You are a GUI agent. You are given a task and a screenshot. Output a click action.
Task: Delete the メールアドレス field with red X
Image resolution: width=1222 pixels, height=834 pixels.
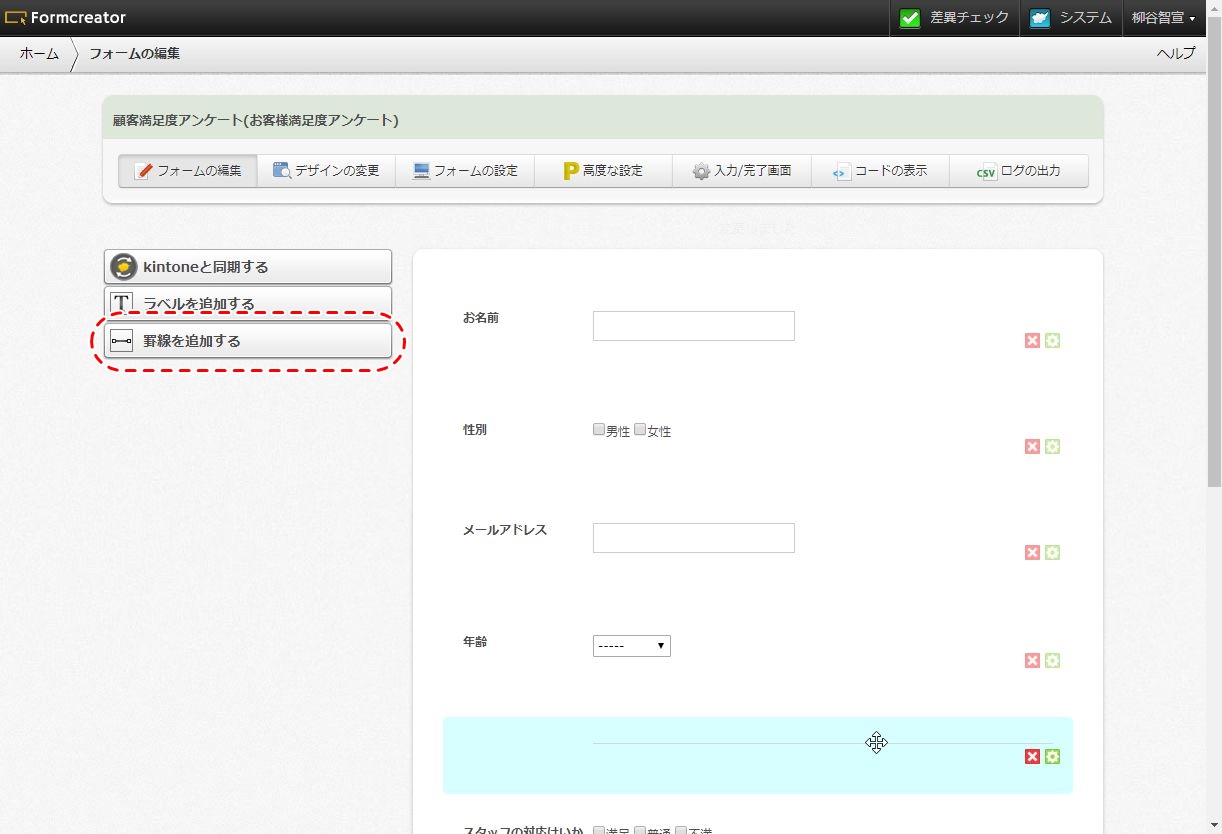tap(1032, 552)
